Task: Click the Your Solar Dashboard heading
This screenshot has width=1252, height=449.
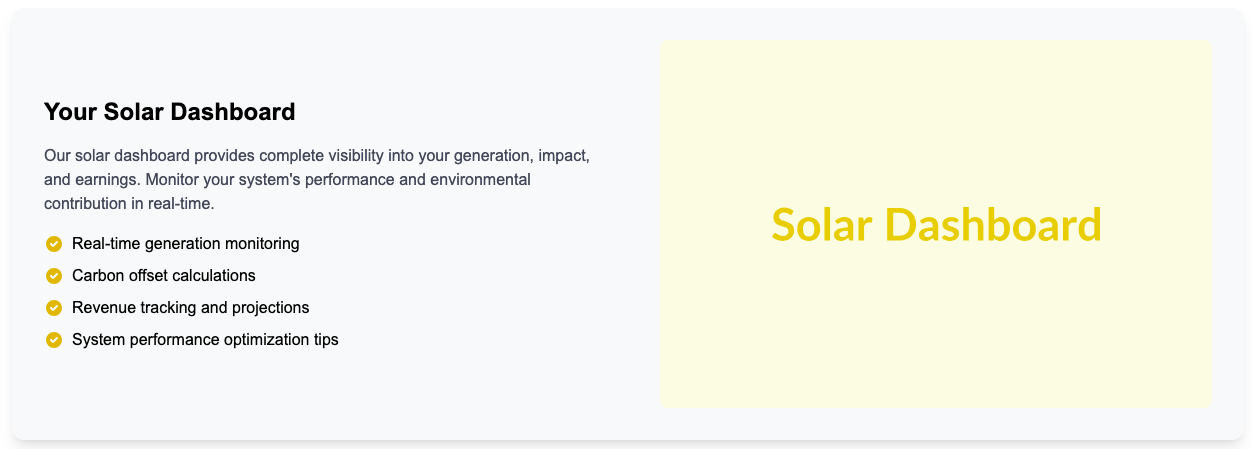Action: pyautogui.click(x=170, y=112)
